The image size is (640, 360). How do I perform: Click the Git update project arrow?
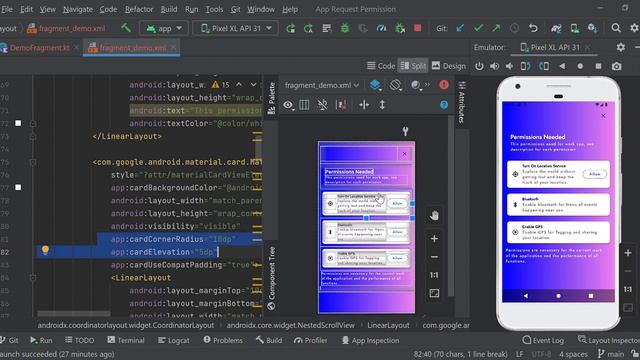click(460, 28)
